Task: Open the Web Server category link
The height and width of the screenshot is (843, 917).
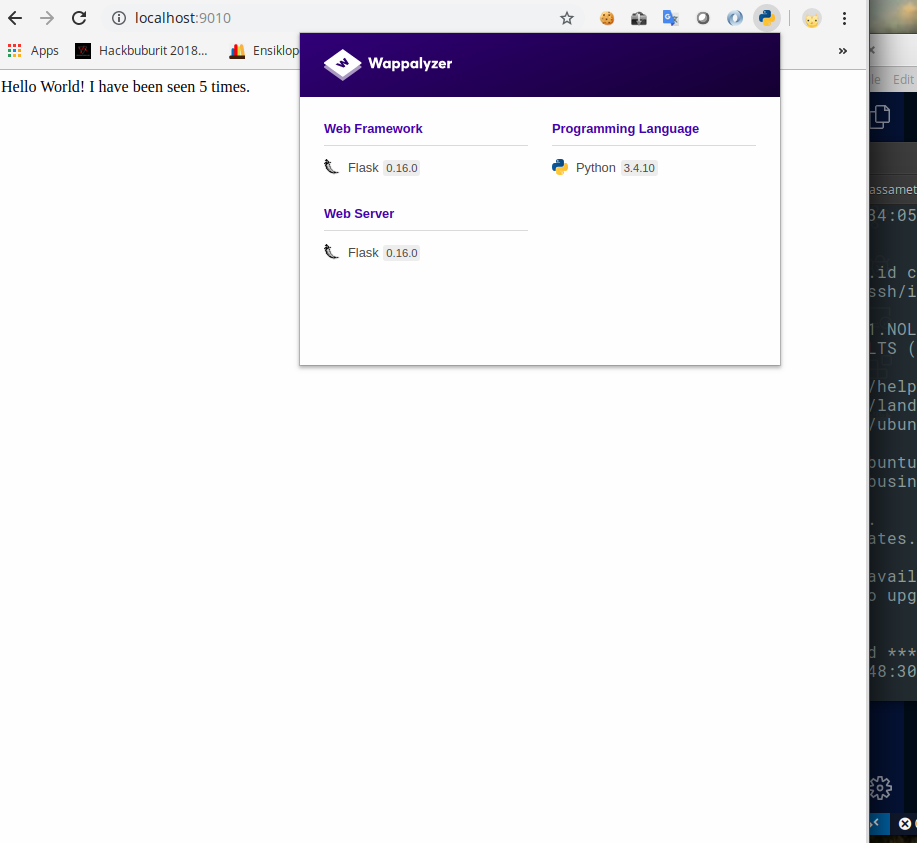Action: pyautogui.click(x=359, y=214)
